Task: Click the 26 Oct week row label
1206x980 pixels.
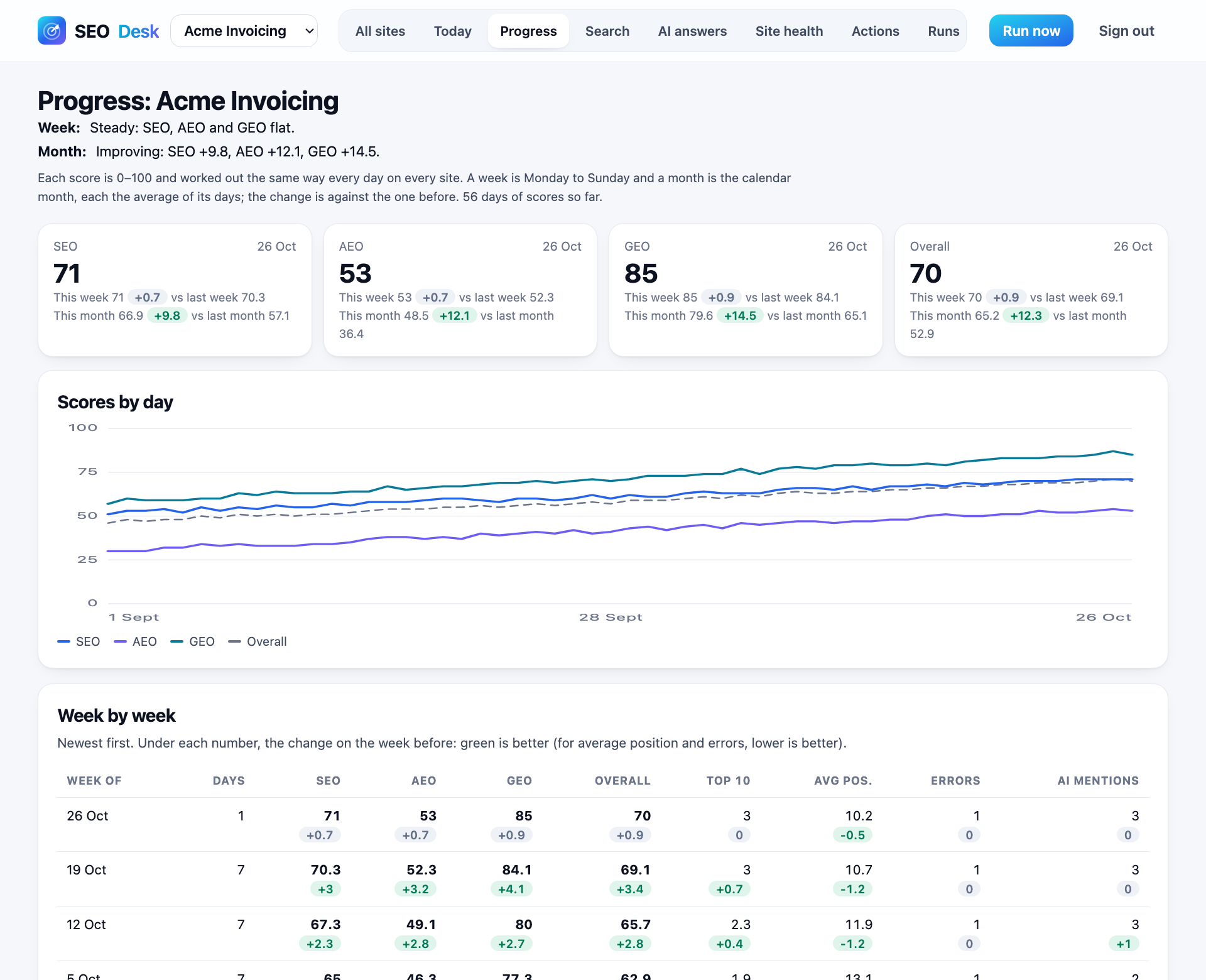Action: point(87,815)
